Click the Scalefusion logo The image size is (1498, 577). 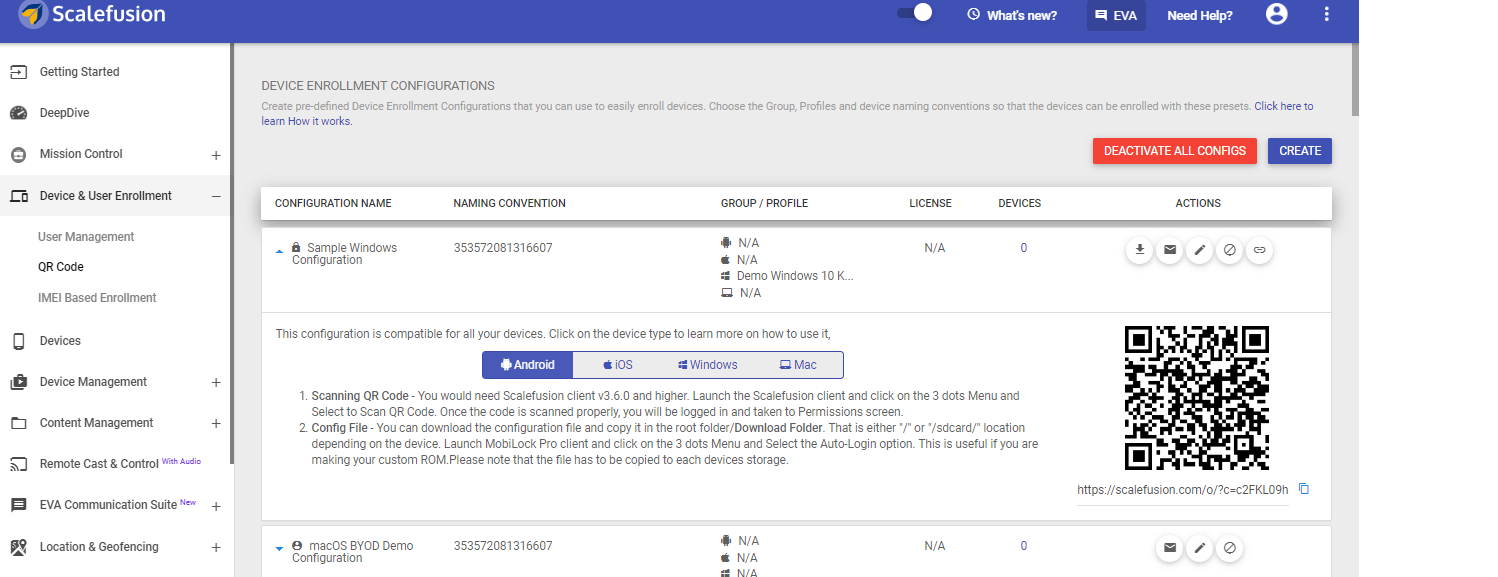pos(92,14)
